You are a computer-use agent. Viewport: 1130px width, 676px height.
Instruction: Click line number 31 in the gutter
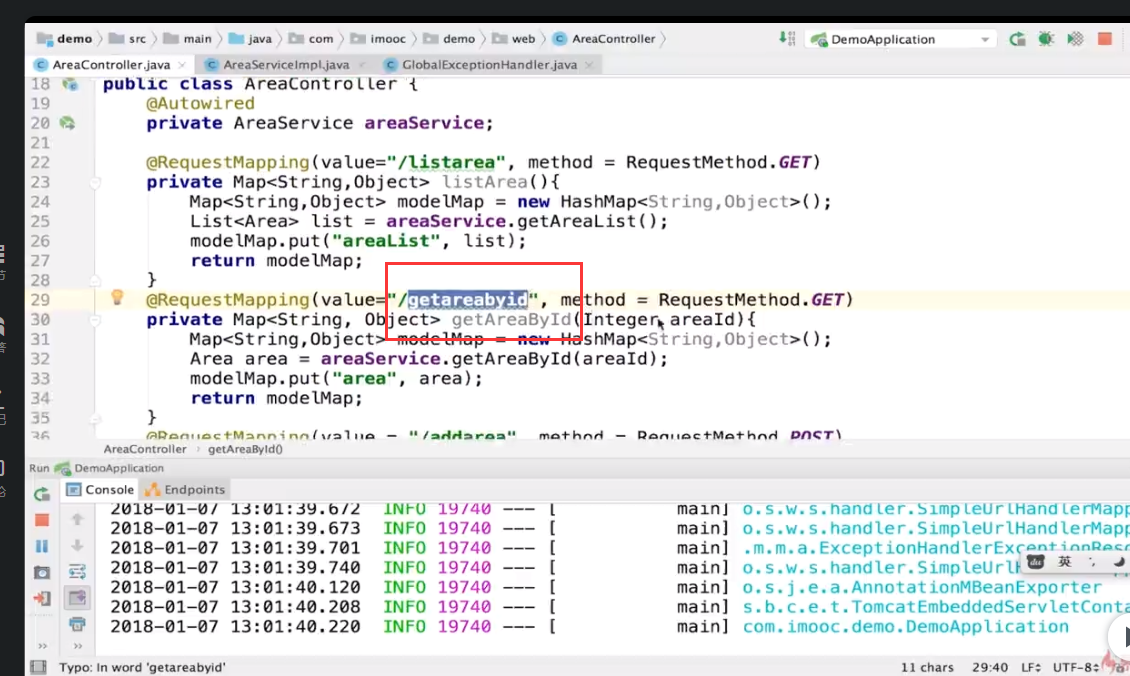tap(40, 339)
